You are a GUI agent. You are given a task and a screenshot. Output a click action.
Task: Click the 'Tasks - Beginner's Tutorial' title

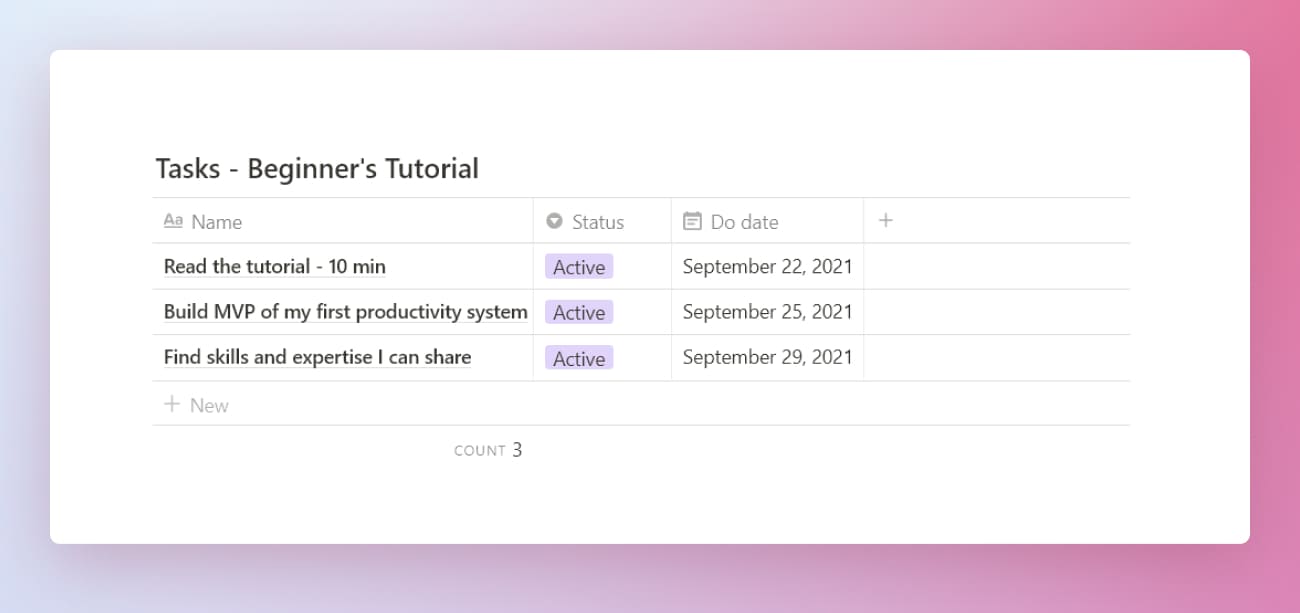[x=317, y=168]
